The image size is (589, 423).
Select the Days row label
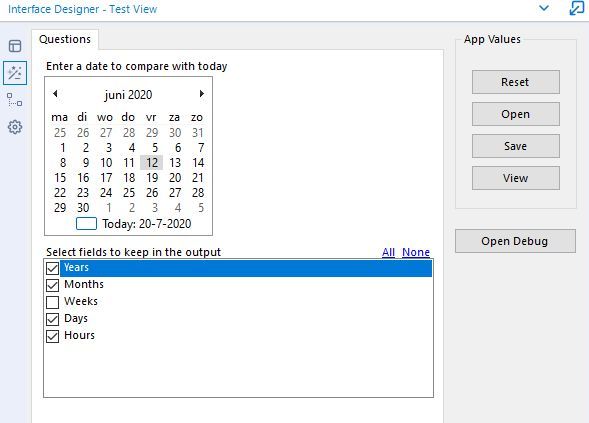point(76,318)
